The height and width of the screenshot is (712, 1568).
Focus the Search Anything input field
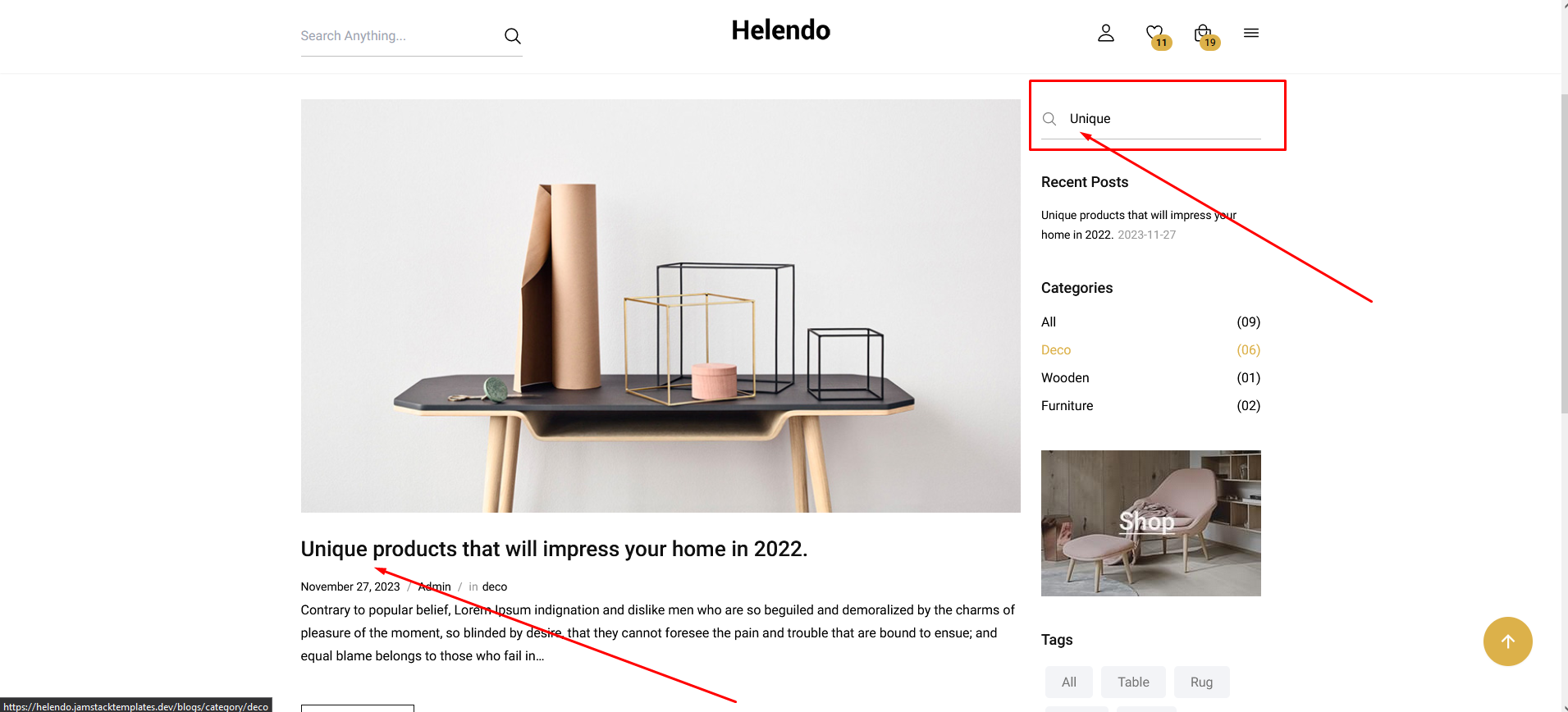point(400,36)
